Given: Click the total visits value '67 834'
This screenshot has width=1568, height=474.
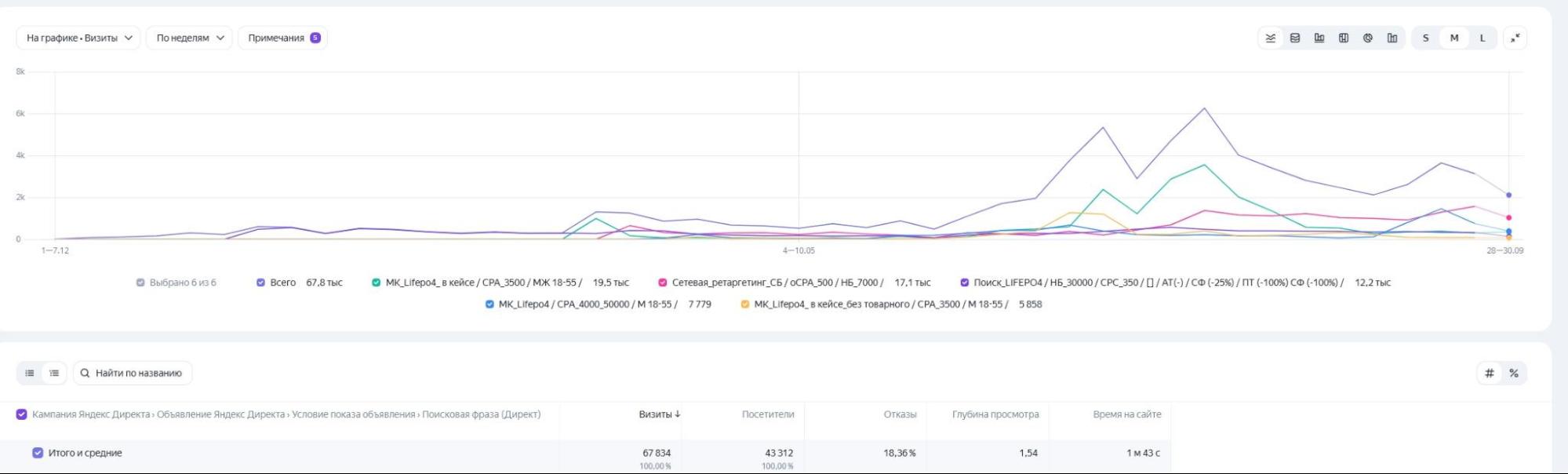Looking at the screenshot, I should click(657, 453).
